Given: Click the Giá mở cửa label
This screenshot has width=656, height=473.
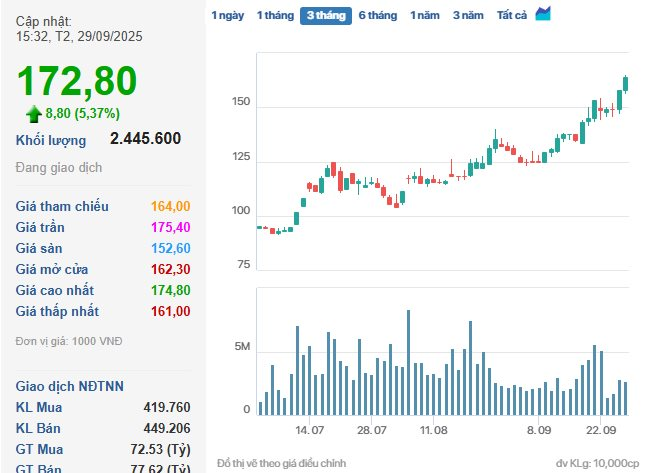Looking at the screenshot, I should click(52, 269).
